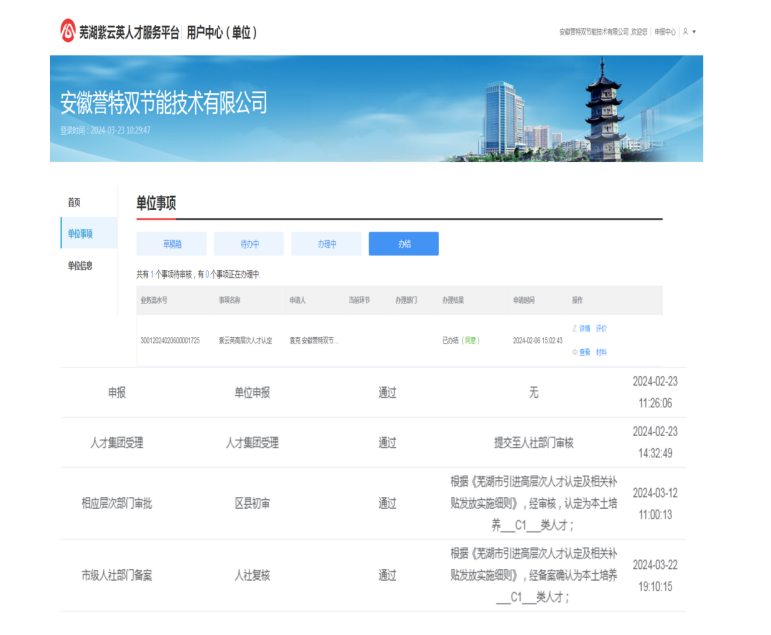Switch to the 待办中 tab

[249, 244]
